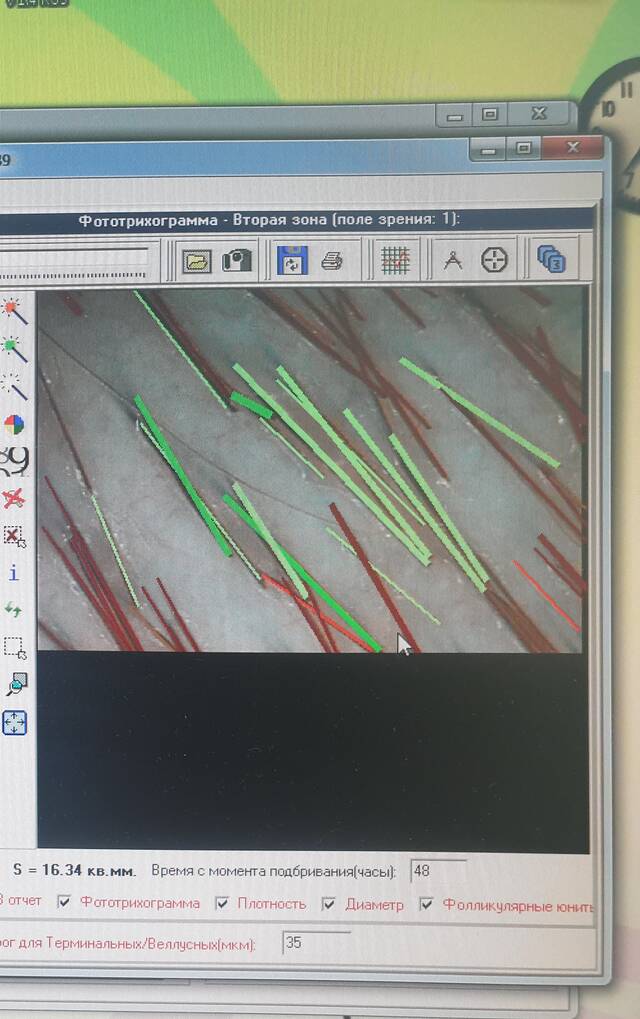Select the delete-selection tool with red X

(14, 537)
